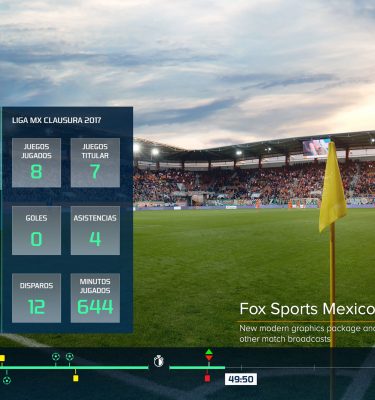This screenshot has height=400, width=375.
Task: Click the yellow card marker below timeline
Action: click(x=76, y=378)
